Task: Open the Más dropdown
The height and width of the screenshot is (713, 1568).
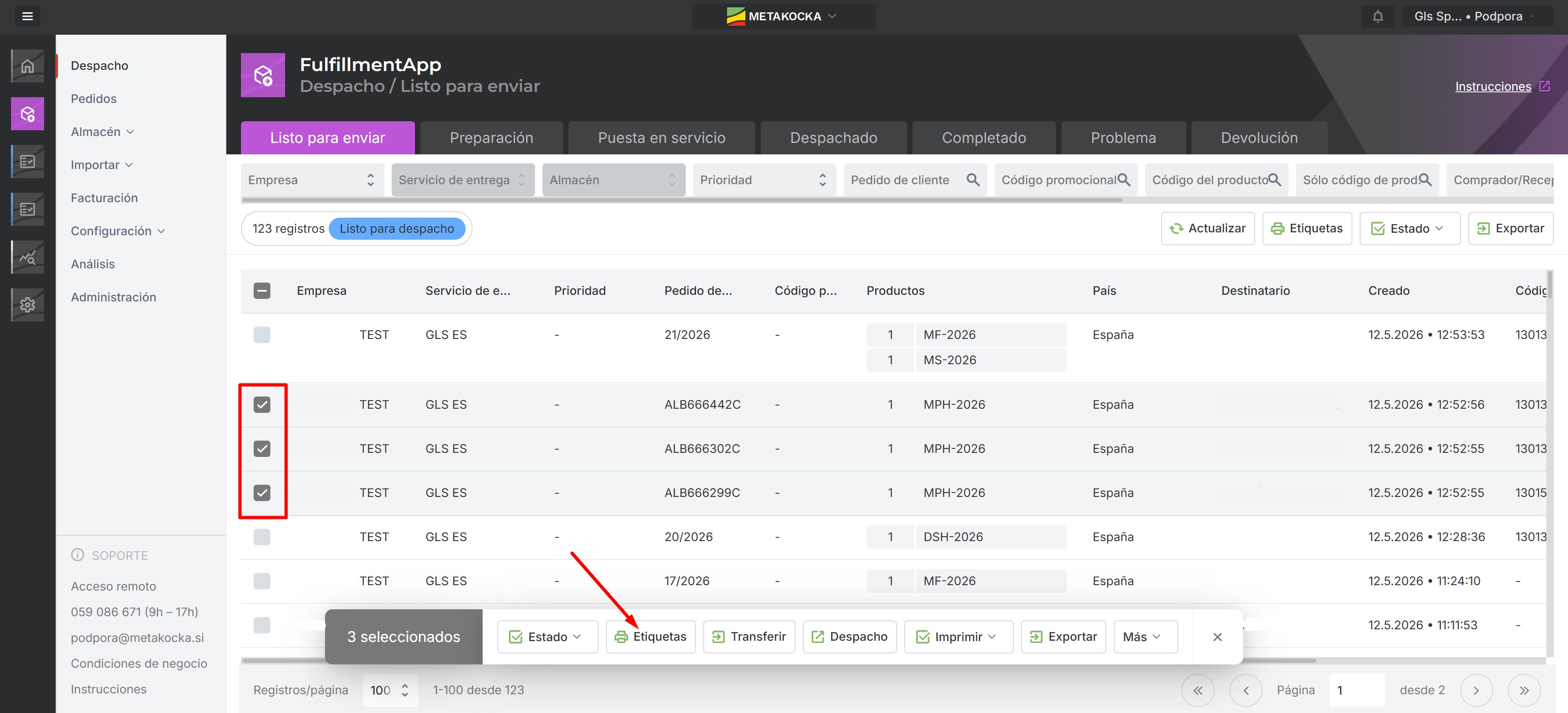Action: tap(1145, 637)
